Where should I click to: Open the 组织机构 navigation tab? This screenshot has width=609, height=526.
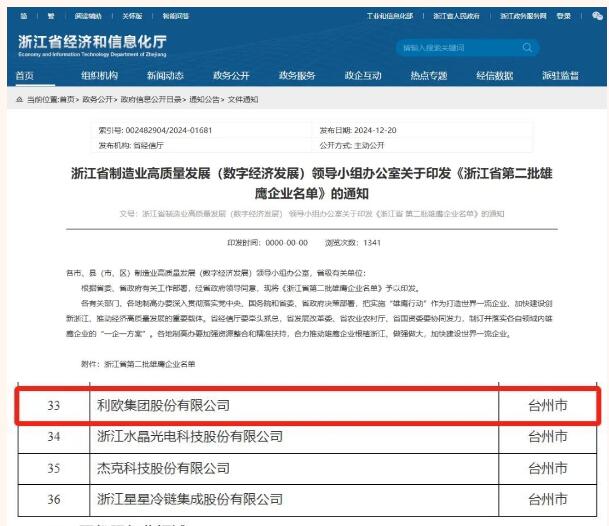click(x=99, y=75)
